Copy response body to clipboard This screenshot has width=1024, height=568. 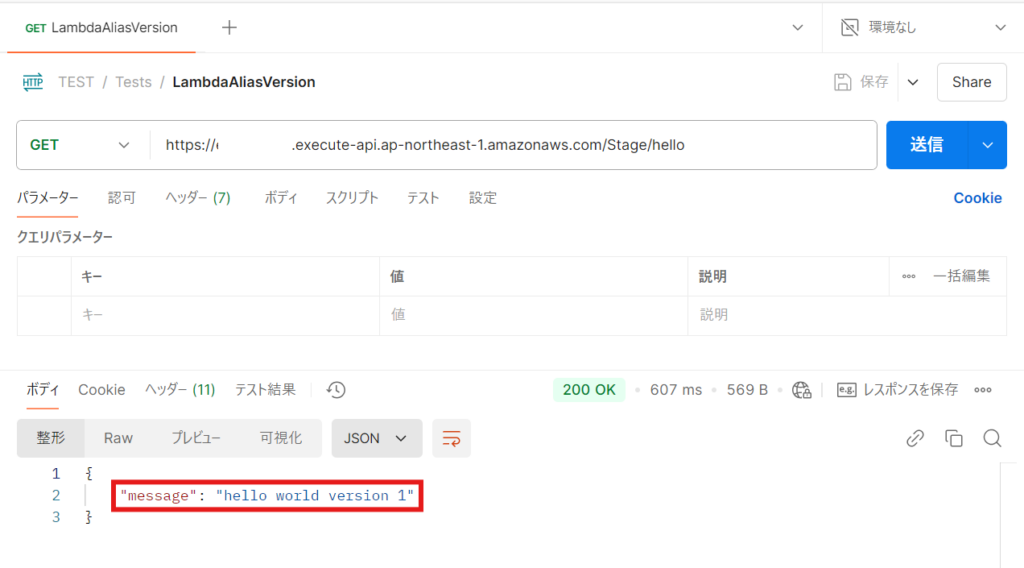point(953,438)
